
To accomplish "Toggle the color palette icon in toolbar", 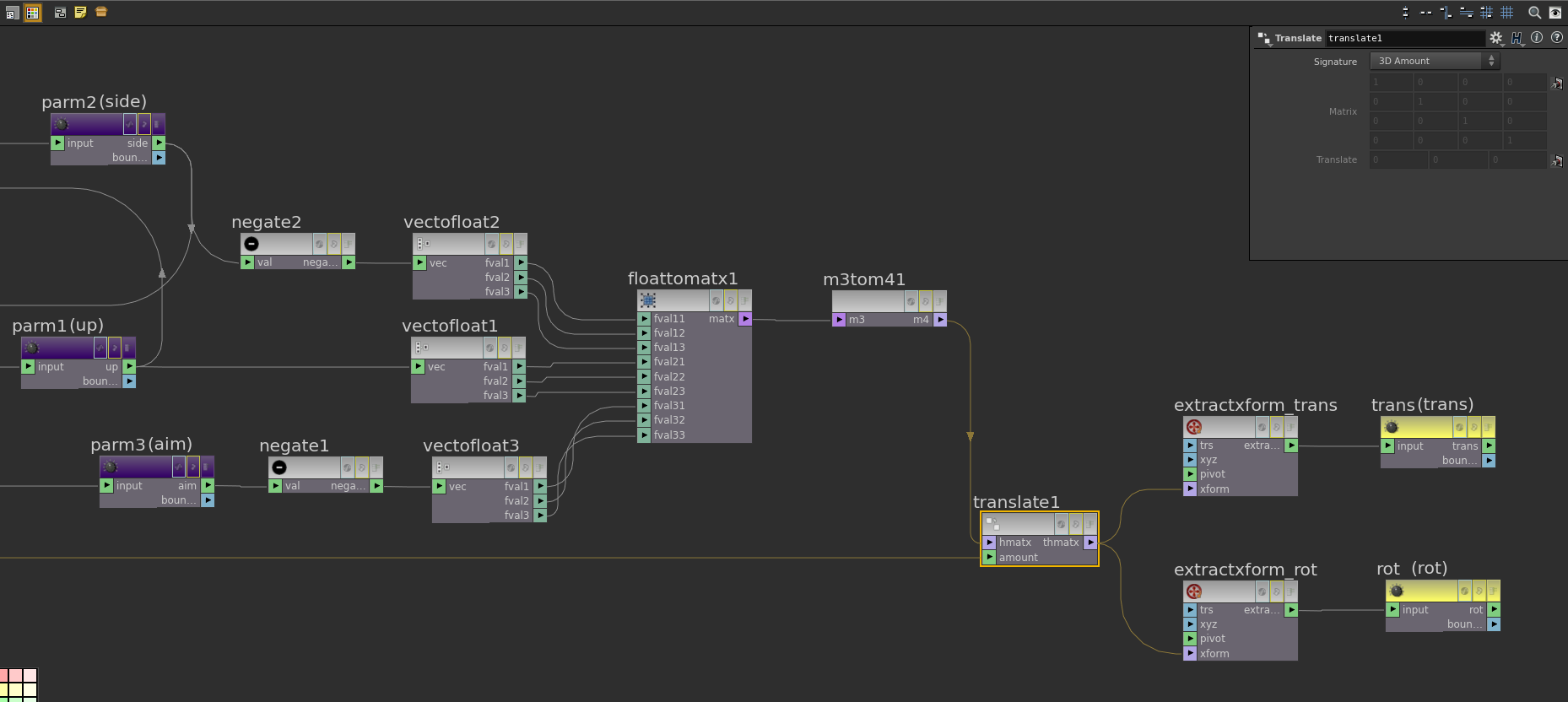I will click(32, 13).
